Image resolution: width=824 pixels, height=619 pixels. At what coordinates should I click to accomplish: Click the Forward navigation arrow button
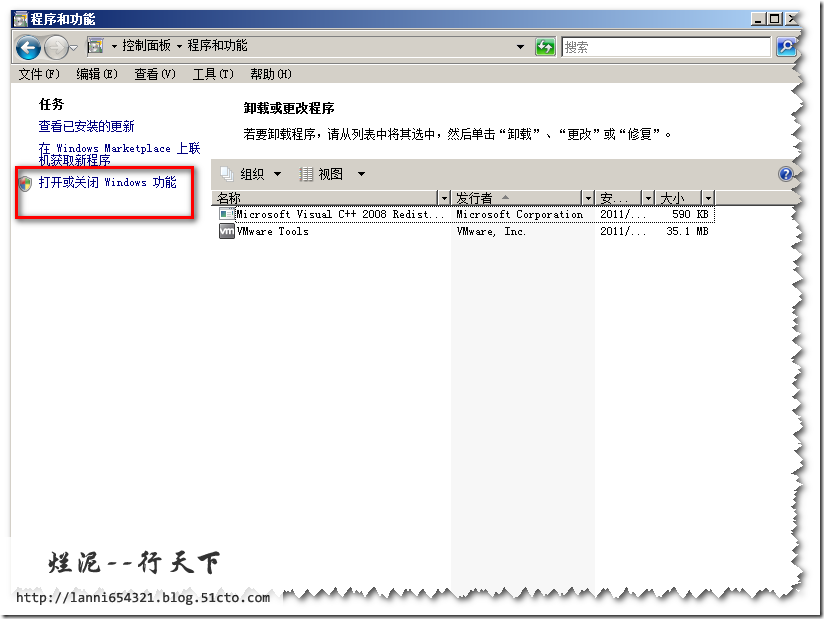click(x=56, y=47)
